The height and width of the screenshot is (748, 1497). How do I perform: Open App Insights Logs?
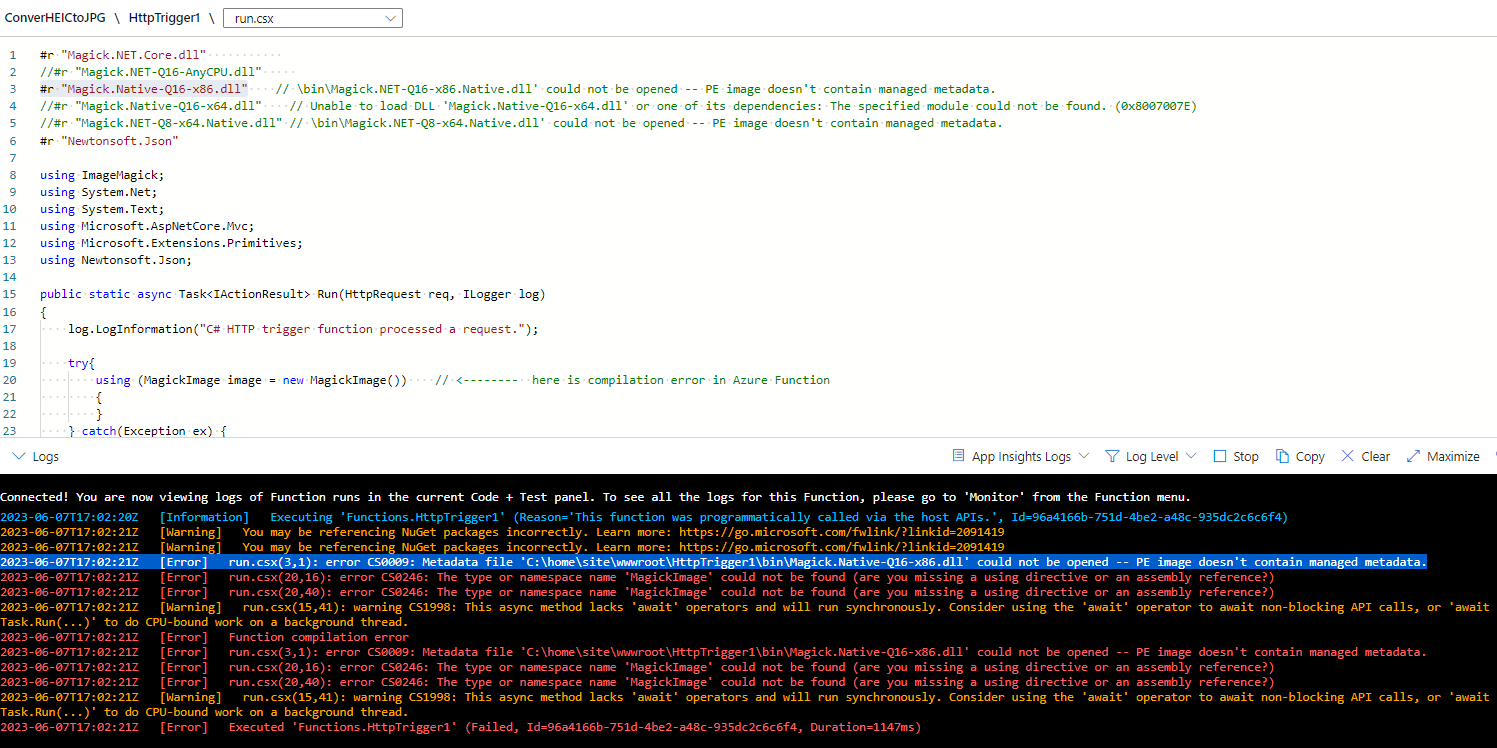(x=1020, y=456)
